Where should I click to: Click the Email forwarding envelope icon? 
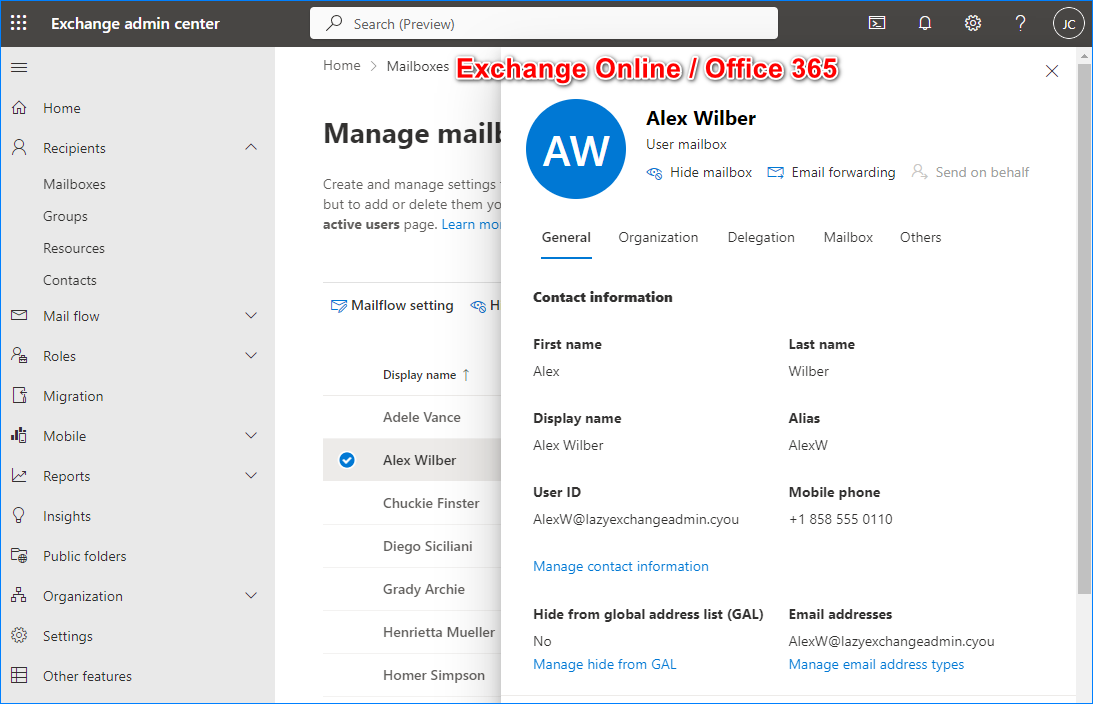coord(775,172)
